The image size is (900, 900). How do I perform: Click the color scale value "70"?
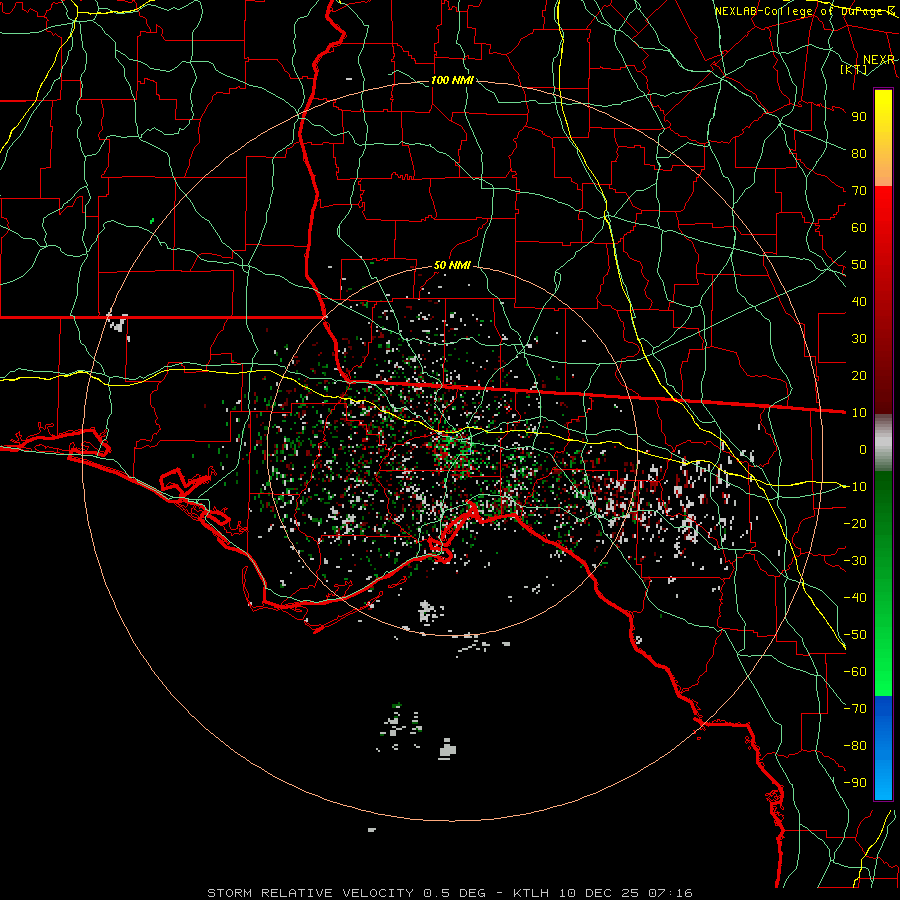click(859, 191)
